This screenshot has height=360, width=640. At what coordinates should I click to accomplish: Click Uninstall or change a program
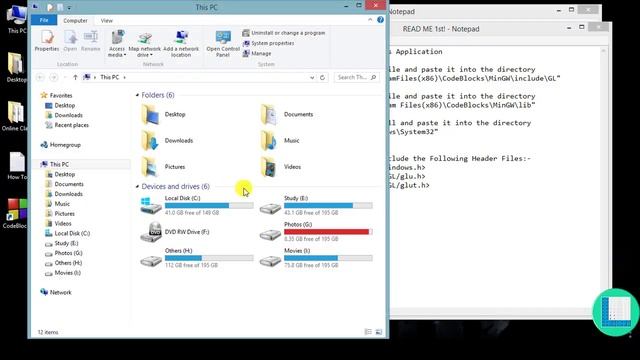pos(284,33)
